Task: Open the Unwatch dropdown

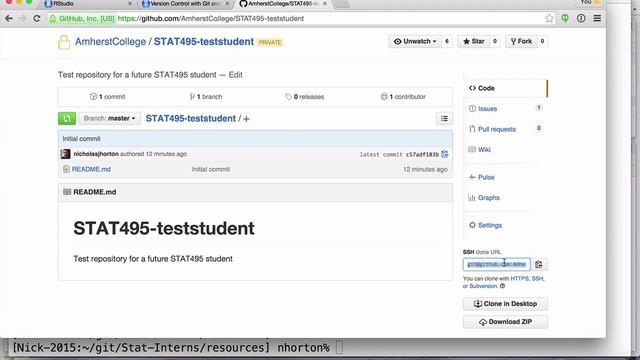Action: click(415, 41)
